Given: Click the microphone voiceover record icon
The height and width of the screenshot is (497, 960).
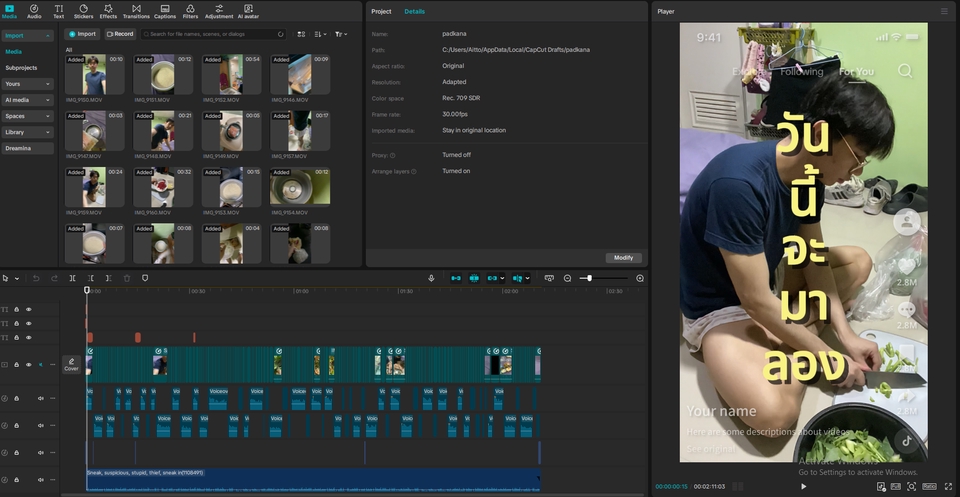Looking at the screenshot, I should pyautogui.click(x=431, y=278).
